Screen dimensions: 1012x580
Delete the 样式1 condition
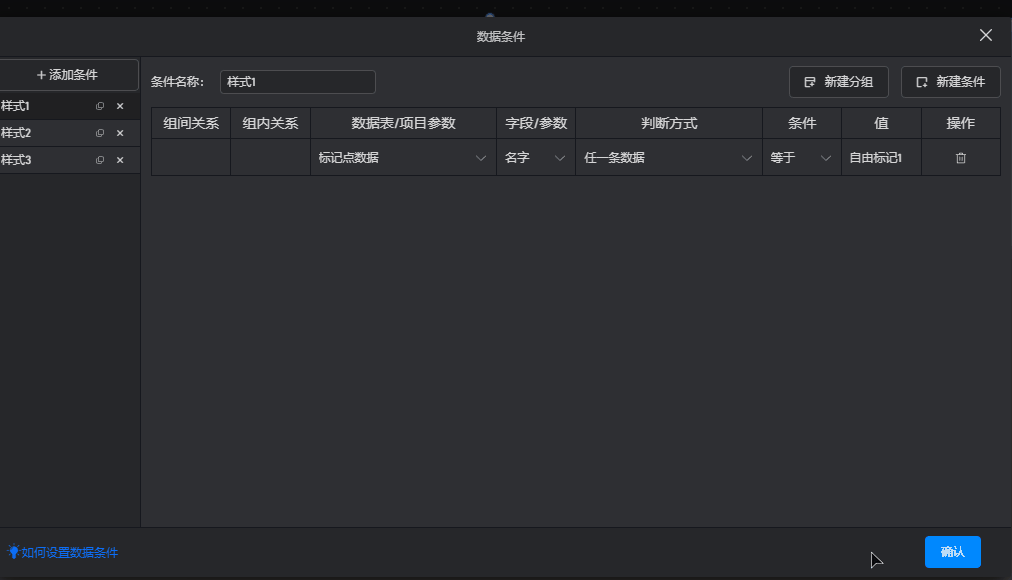(120, 106)
